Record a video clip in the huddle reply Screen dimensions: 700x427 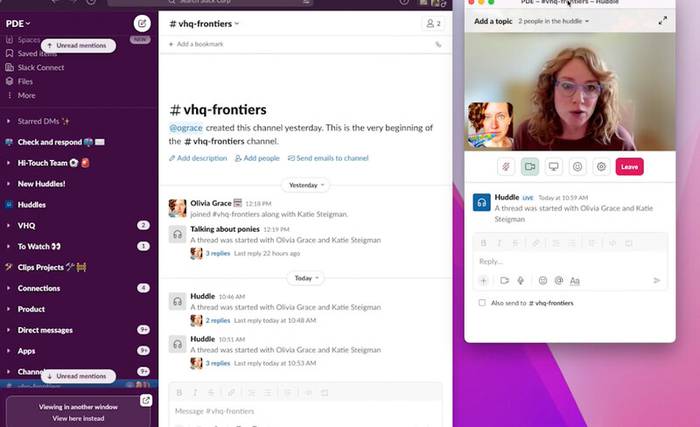[504, 280]
